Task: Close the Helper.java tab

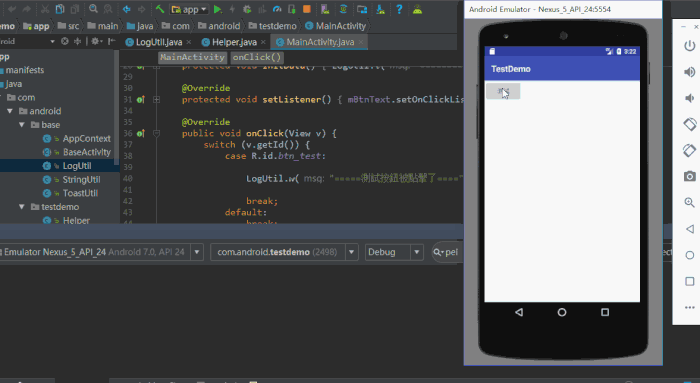Action: (263, 42)
